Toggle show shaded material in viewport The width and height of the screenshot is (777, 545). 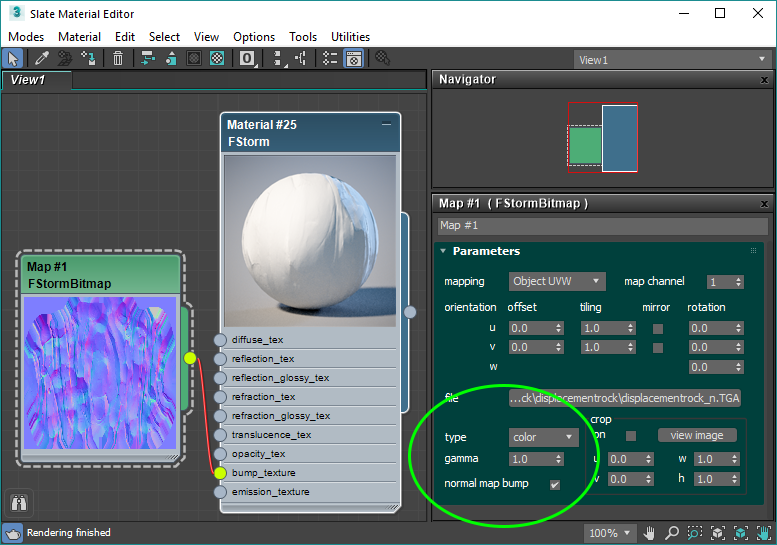point(194,58)
